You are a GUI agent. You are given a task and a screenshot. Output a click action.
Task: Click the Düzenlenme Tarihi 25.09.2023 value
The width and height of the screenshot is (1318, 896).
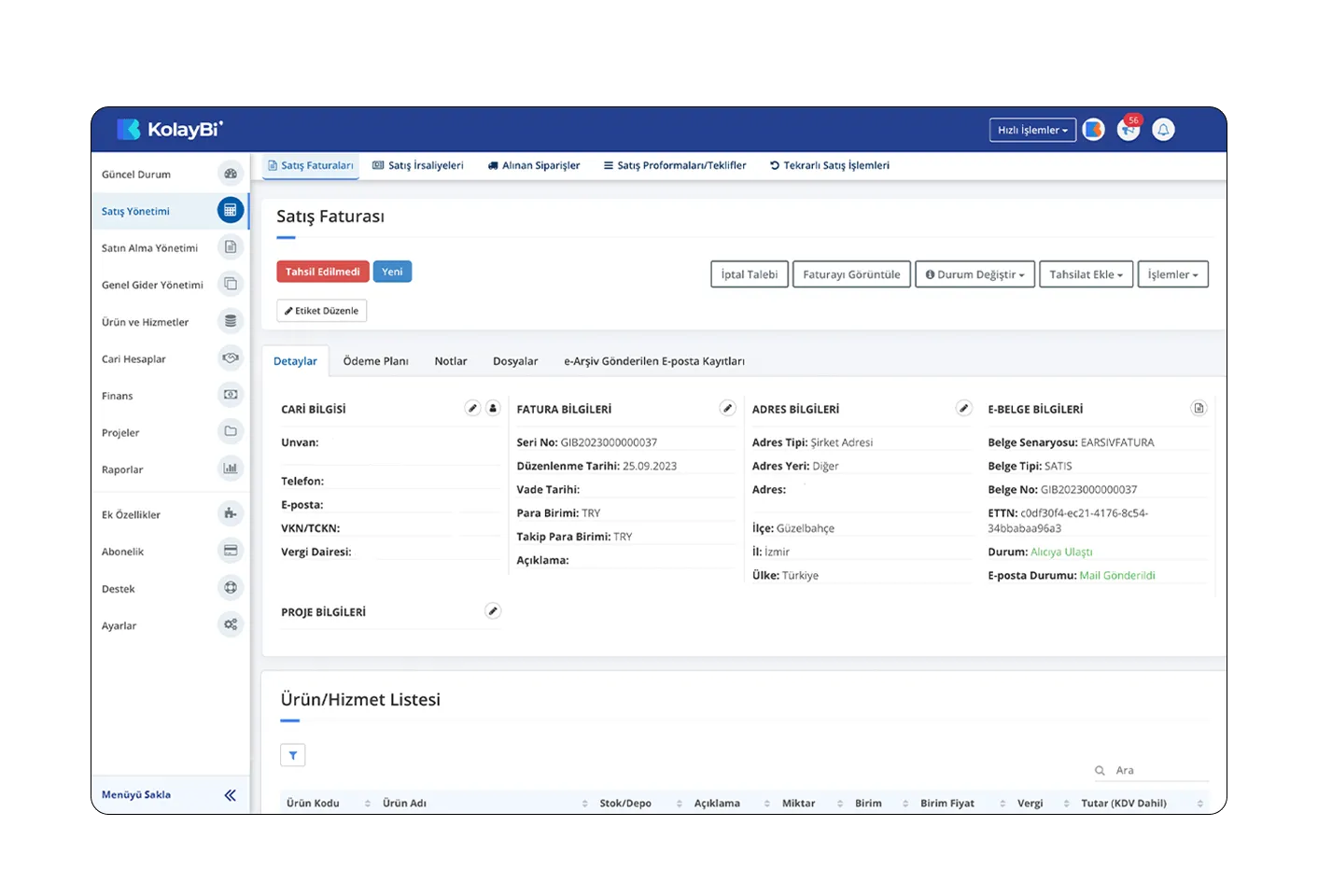650,466
